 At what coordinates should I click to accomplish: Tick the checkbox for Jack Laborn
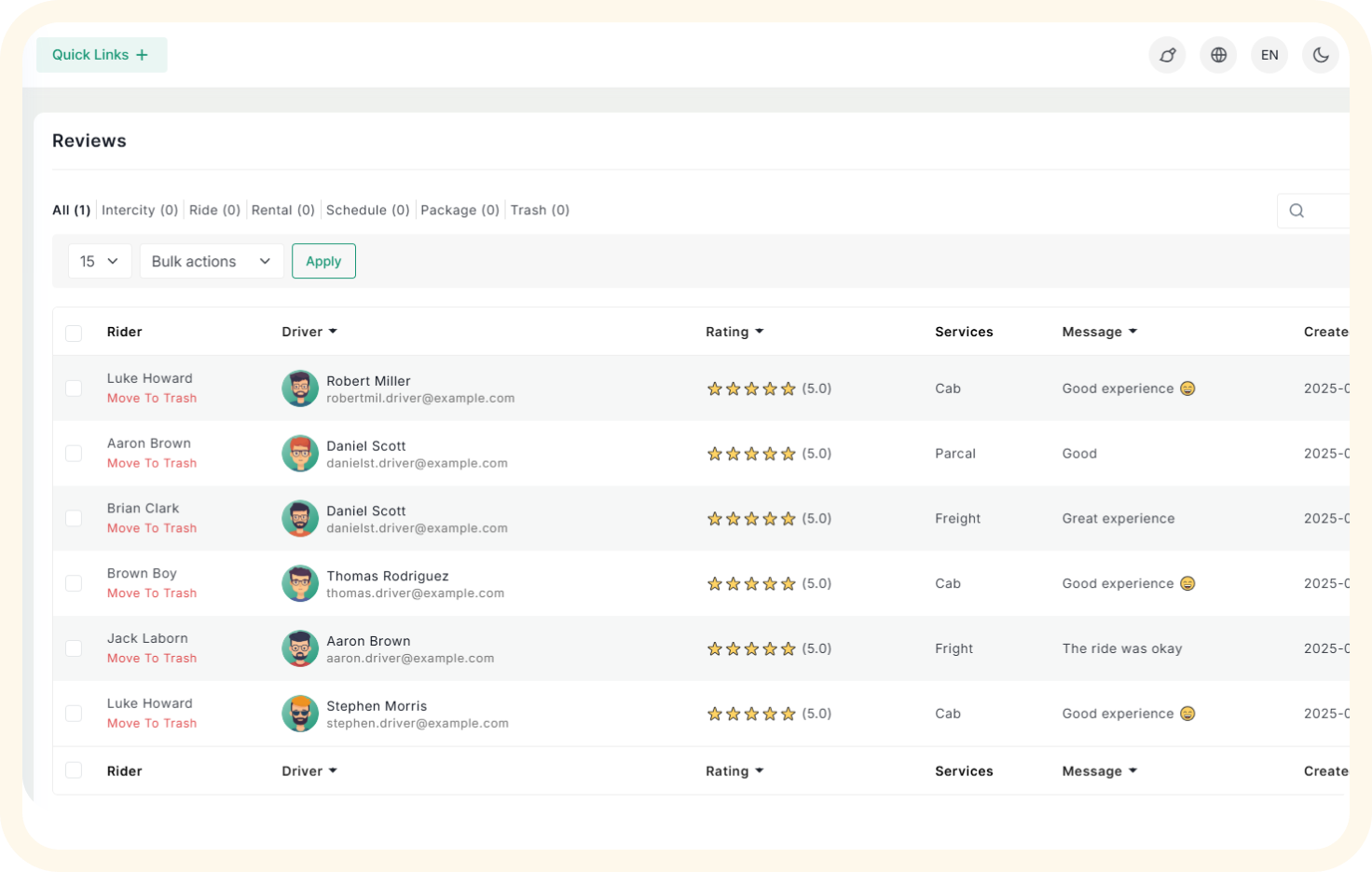pyautogui.click(x=74, y=648)
